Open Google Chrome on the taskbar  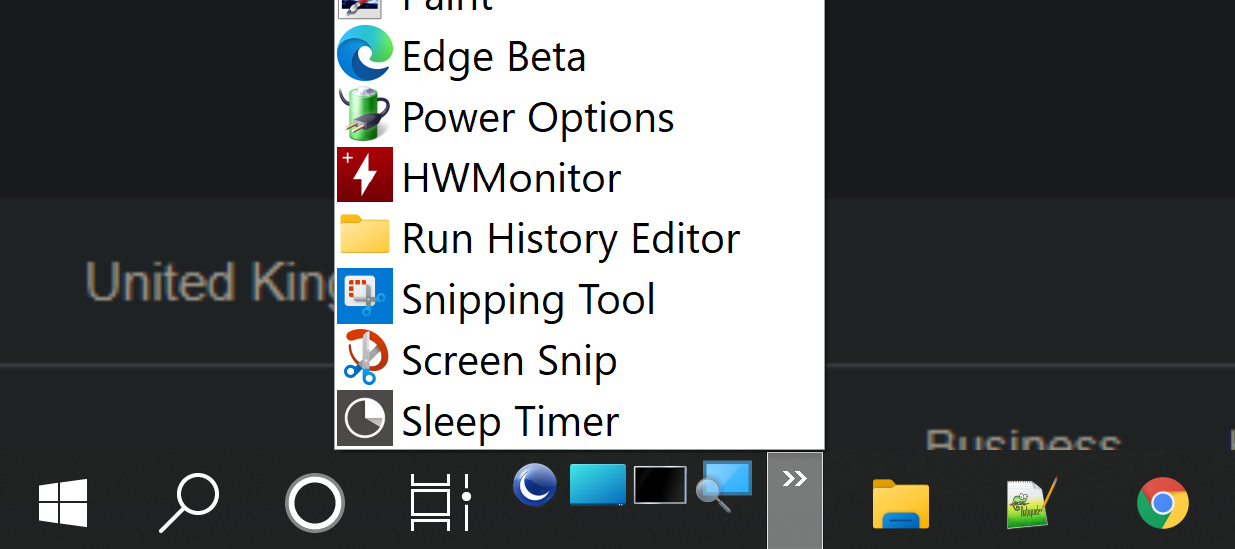tap(1163, 503)
